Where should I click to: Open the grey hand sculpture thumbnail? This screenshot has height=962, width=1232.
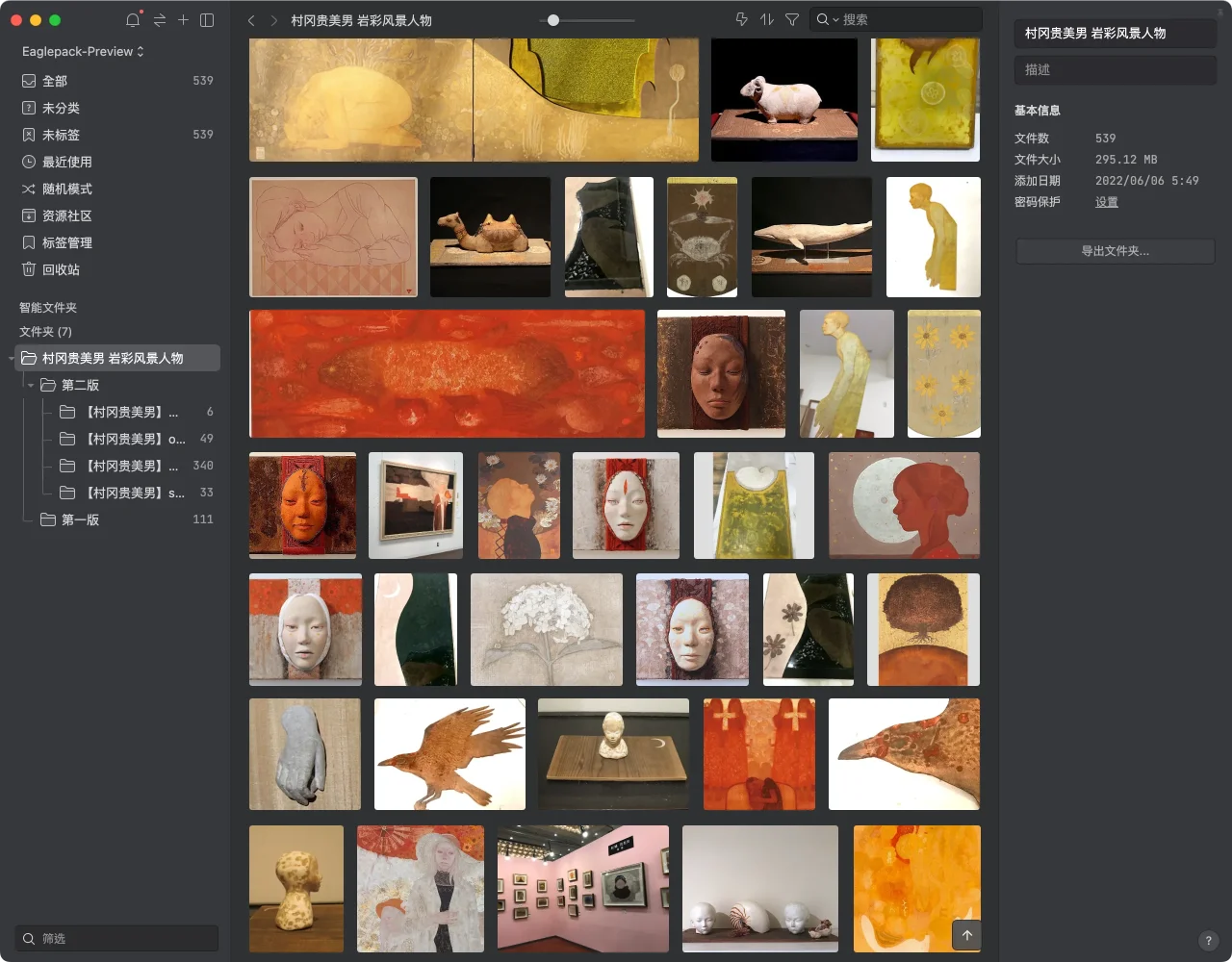pos(305,754)
